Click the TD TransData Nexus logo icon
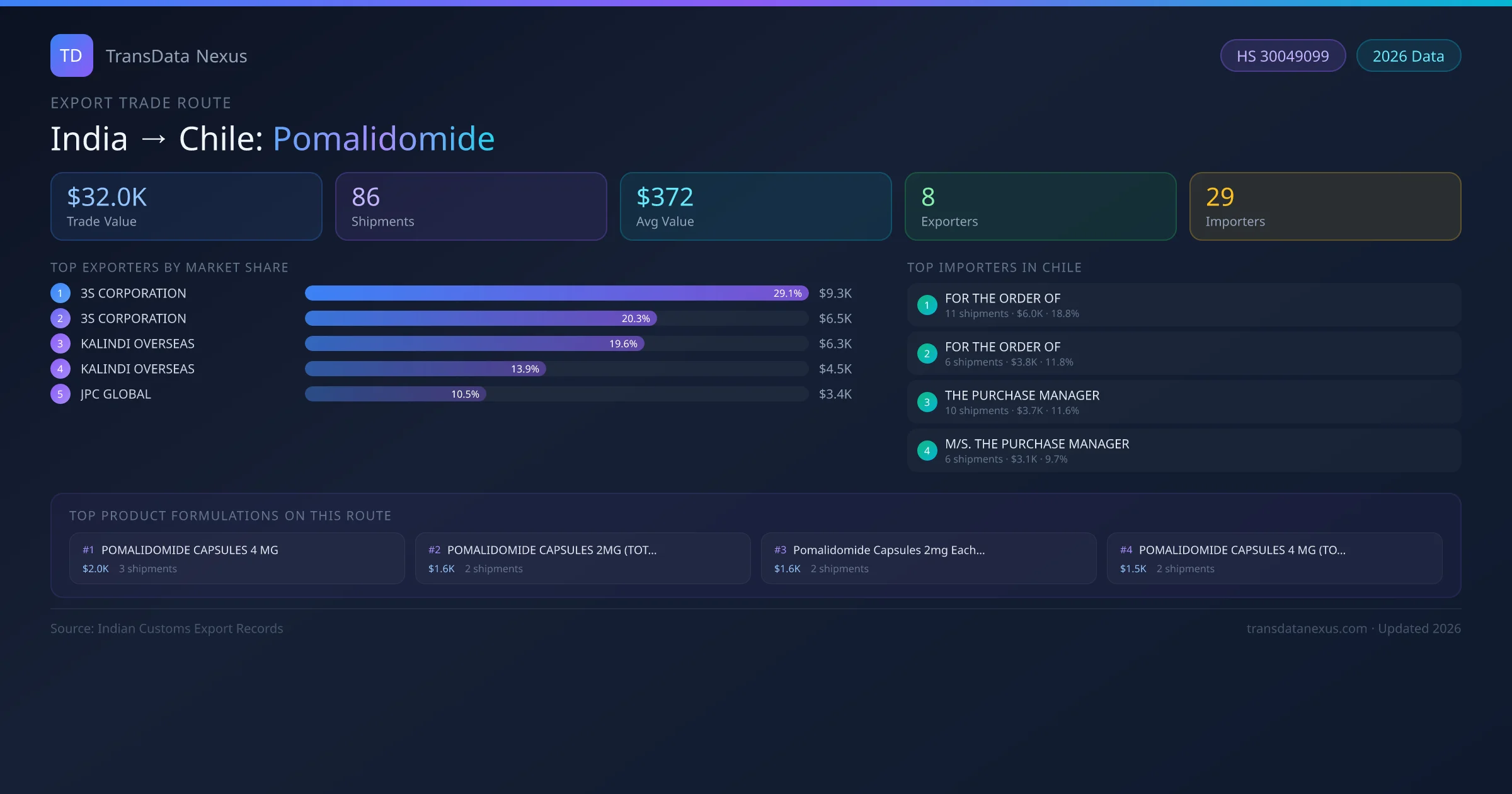Screen dimensions: 1512x794 [x=71, y=55]
